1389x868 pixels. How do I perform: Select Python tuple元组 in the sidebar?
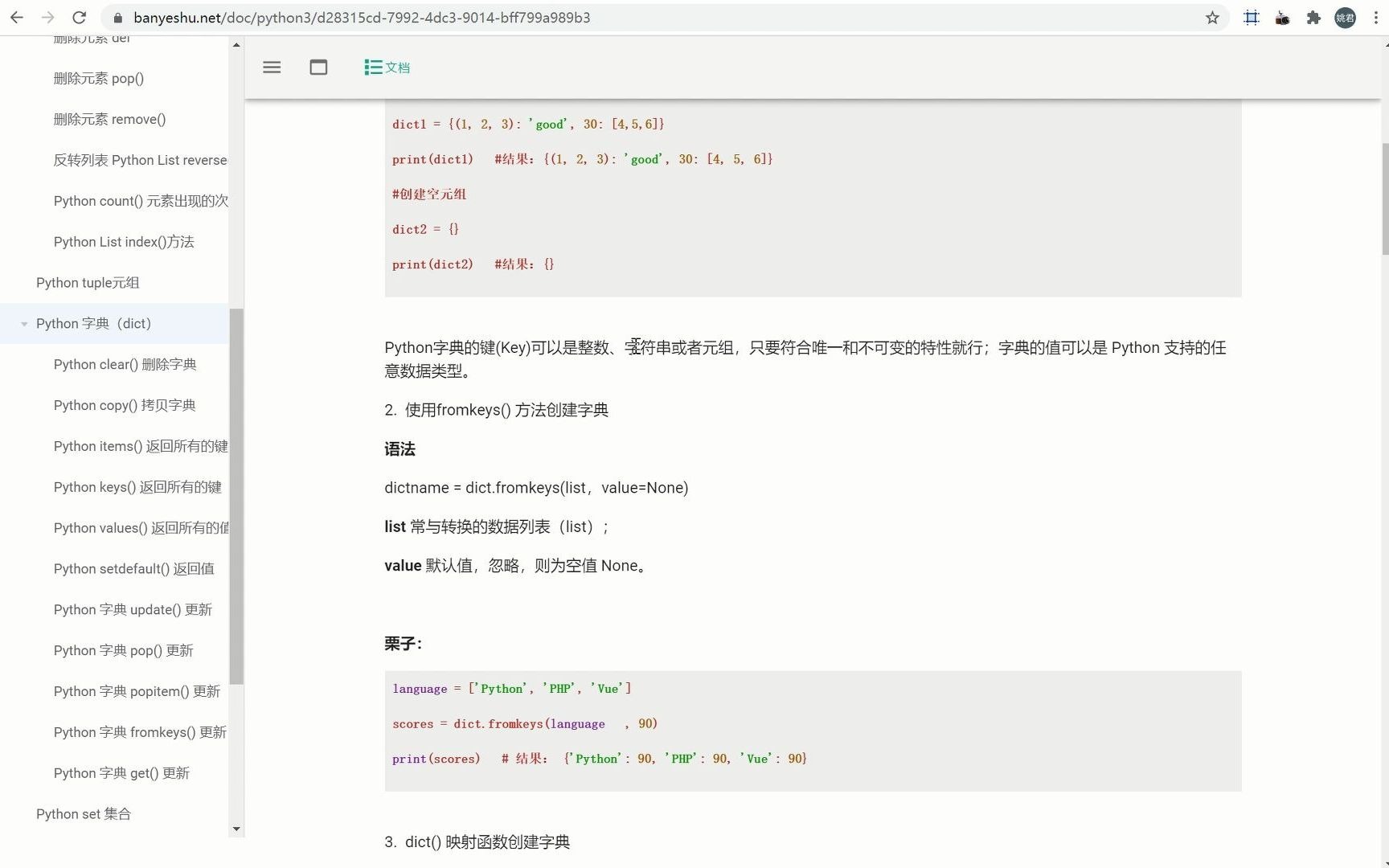(88, 283)
